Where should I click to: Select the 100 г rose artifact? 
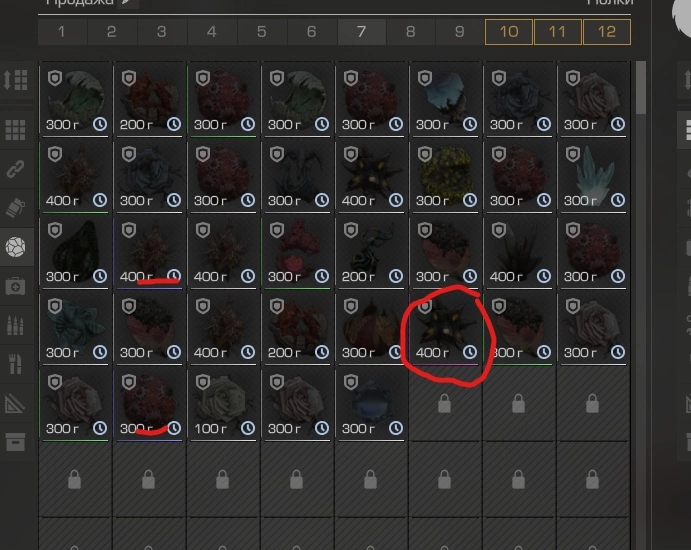(224, 404)
